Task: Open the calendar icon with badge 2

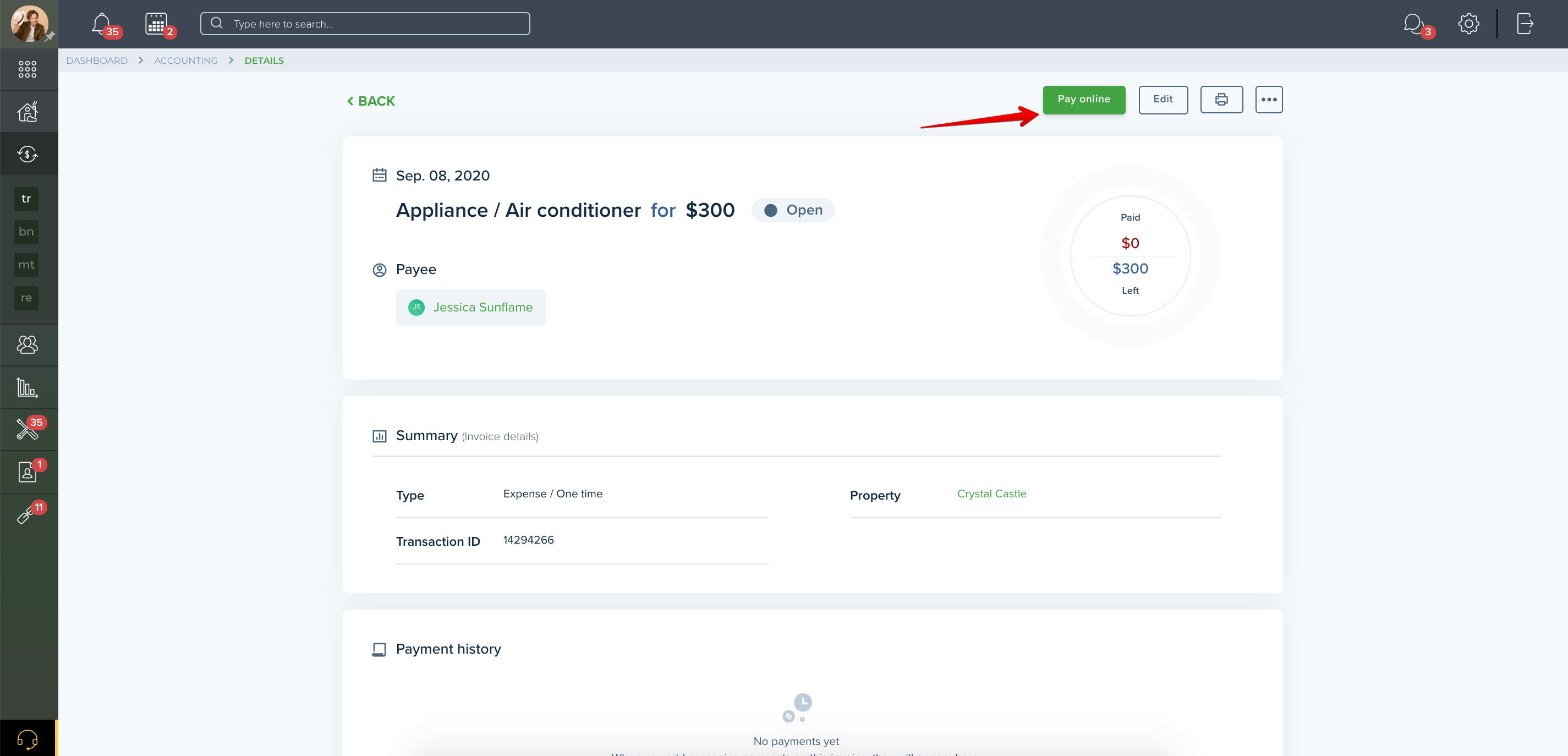Action: (x=156, y=24)
